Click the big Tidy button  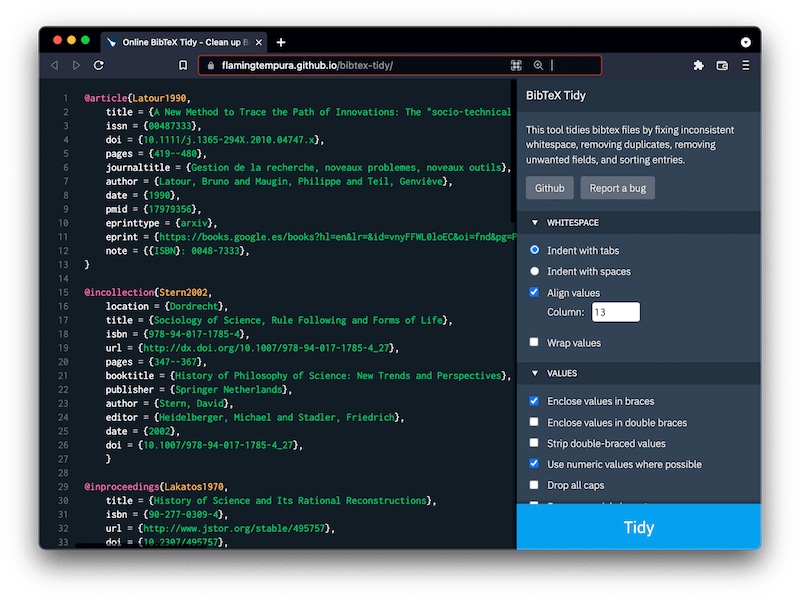[639, 527]
